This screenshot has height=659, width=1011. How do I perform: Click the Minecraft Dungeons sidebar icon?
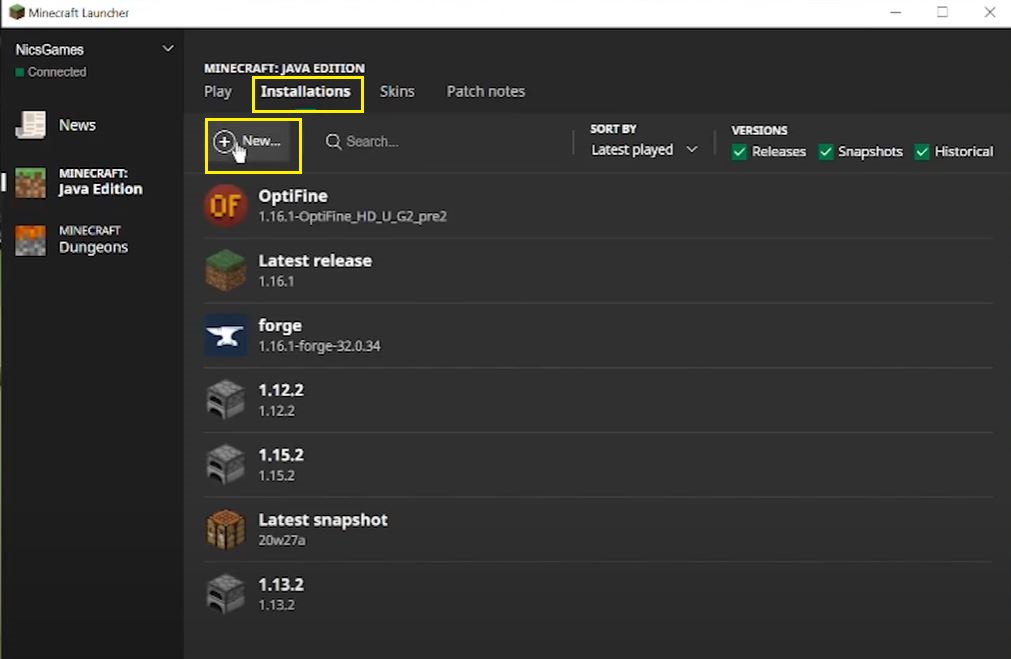pyautogui.click(x=30, y=240)
